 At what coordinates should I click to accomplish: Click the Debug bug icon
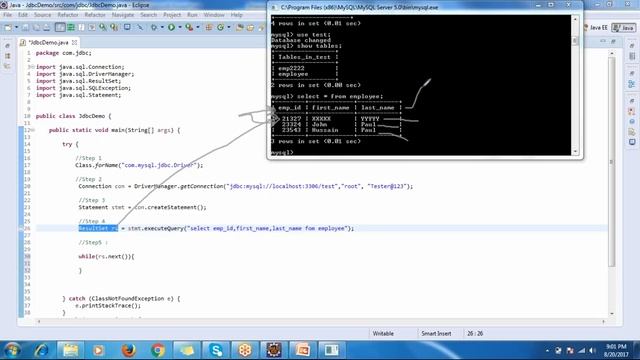pos(154,27)
